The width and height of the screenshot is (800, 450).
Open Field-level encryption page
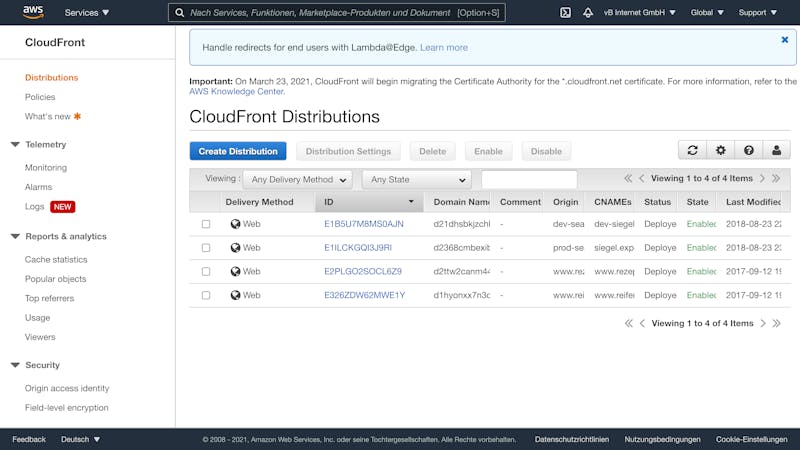point(67,408)
